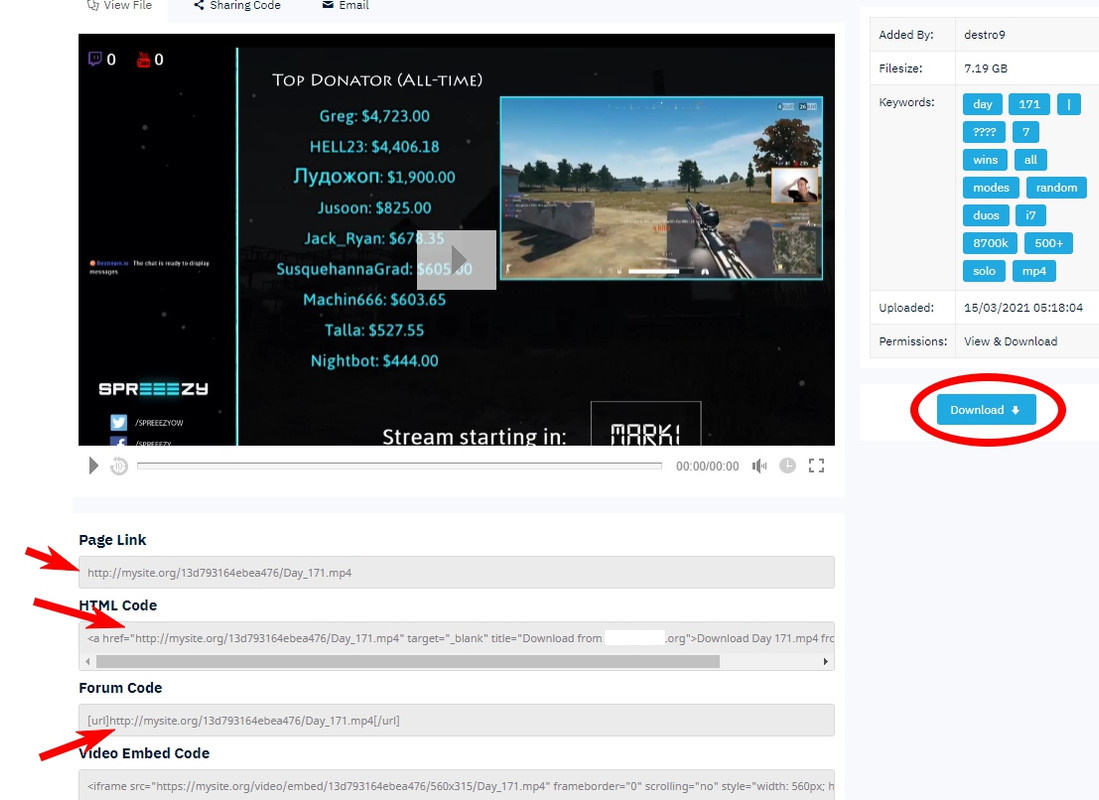Select the '????' keyword tag

984,132
